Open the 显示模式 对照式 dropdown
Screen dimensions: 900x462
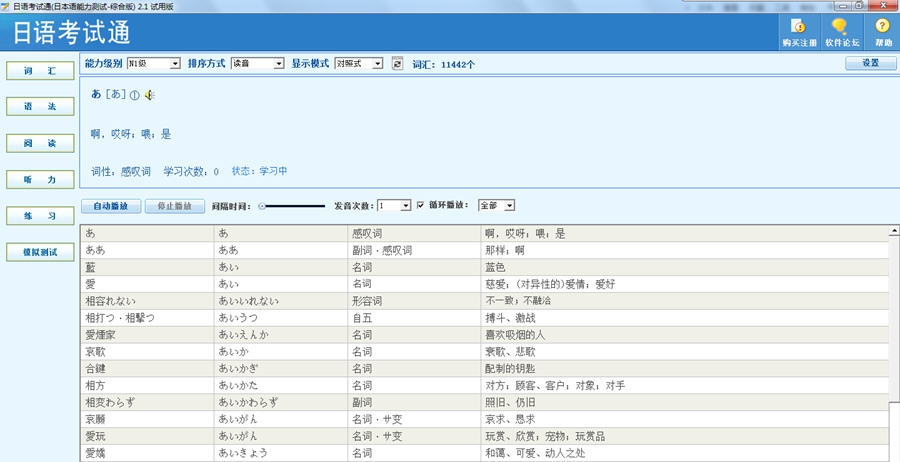(359, 64)
